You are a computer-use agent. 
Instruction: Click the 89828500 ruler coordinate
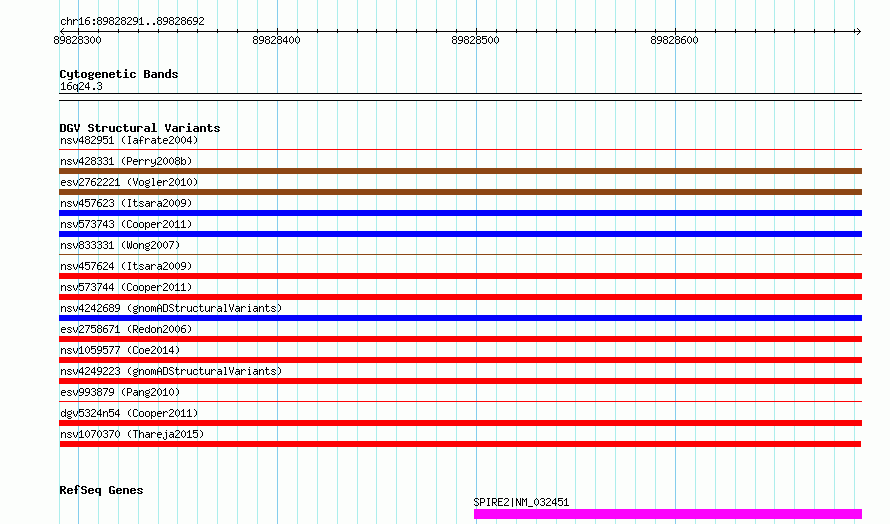pos(475,40)
